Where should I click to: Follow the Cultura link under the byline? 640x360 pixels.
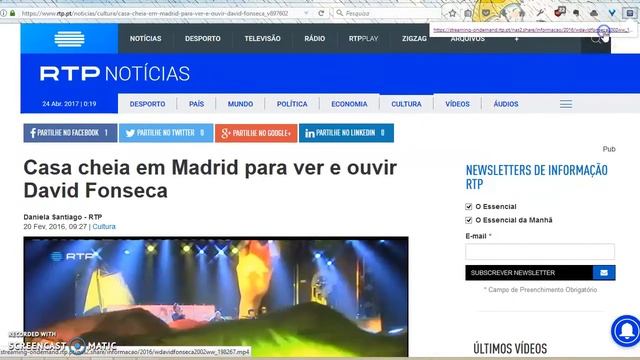click(x=104, y=227)
